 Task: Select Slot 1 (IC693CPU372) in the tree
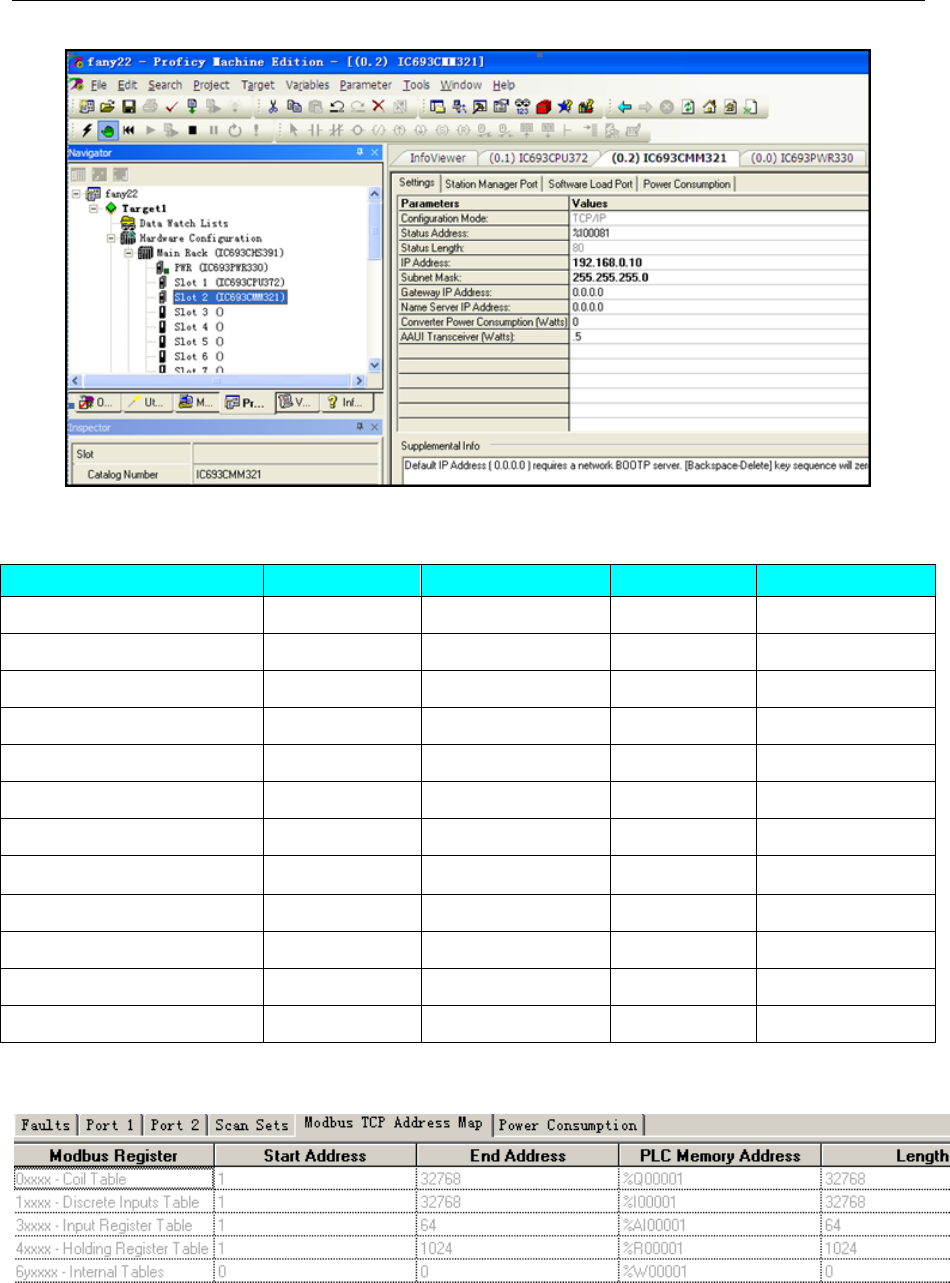coord(229,282)
